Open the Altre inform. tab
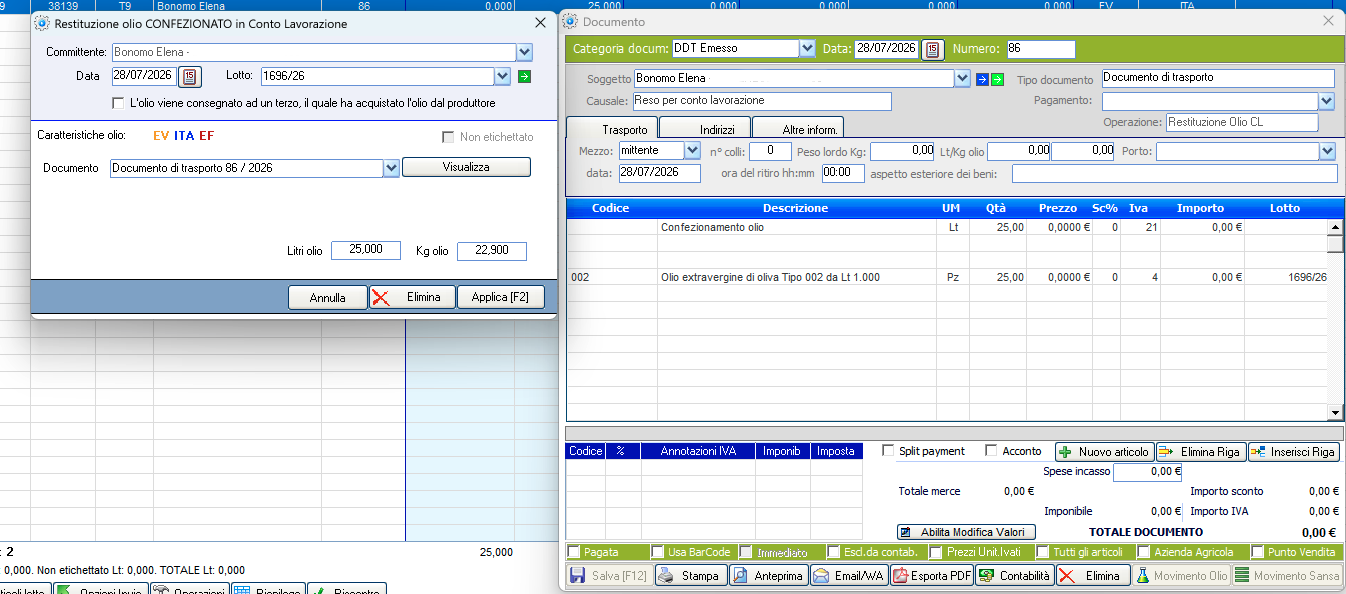 797,129
